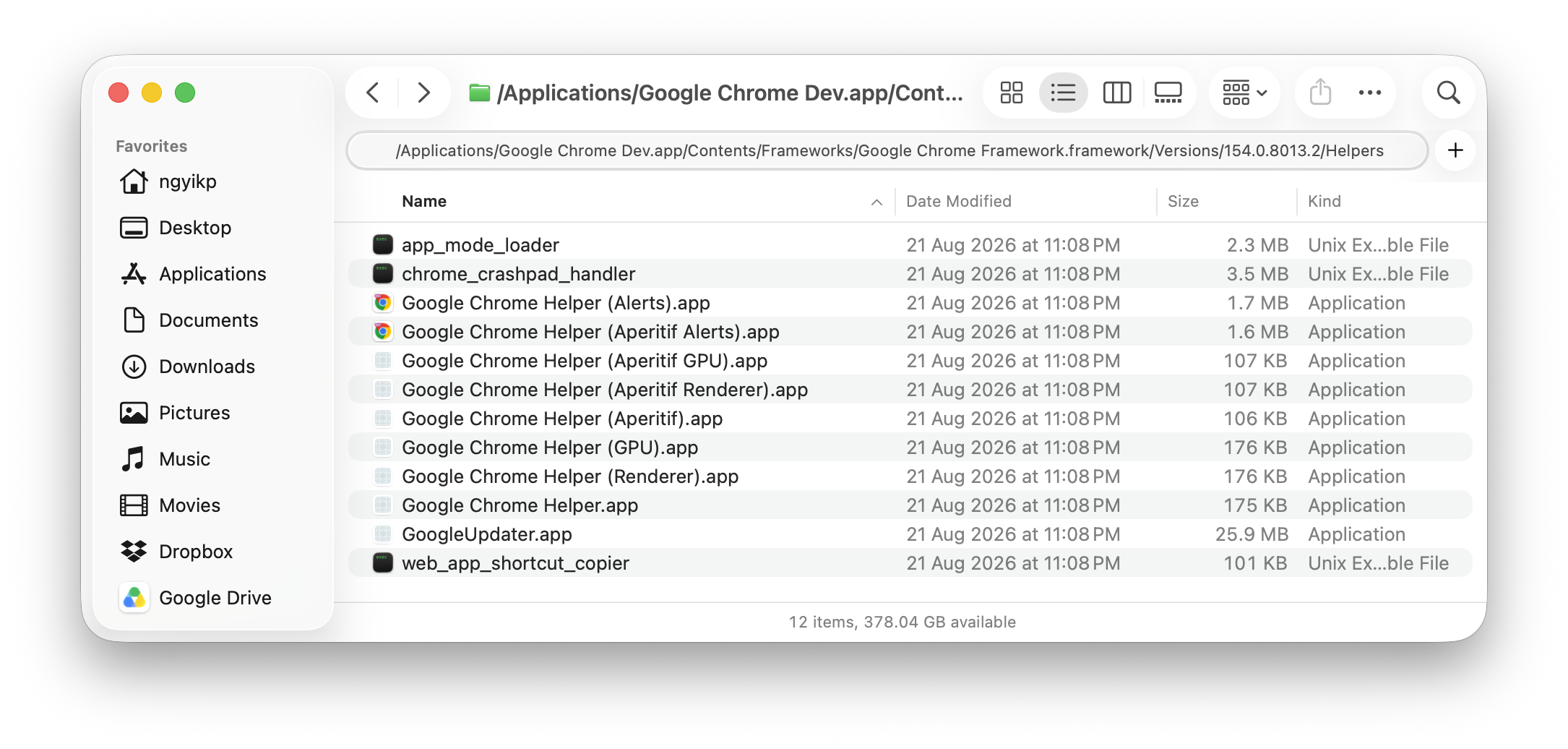Screen dimensions: 1568x749
Task: Click the Music note icon
Action: tap(134, 459)
